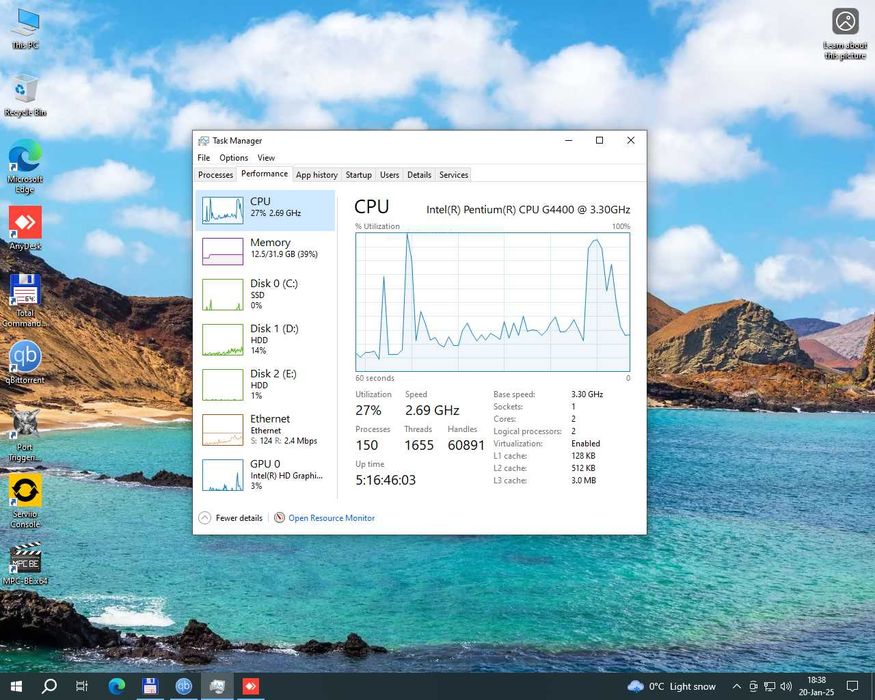Open the Recycle Bin icon
Screen dimensions: 875x700
[25, 95]
